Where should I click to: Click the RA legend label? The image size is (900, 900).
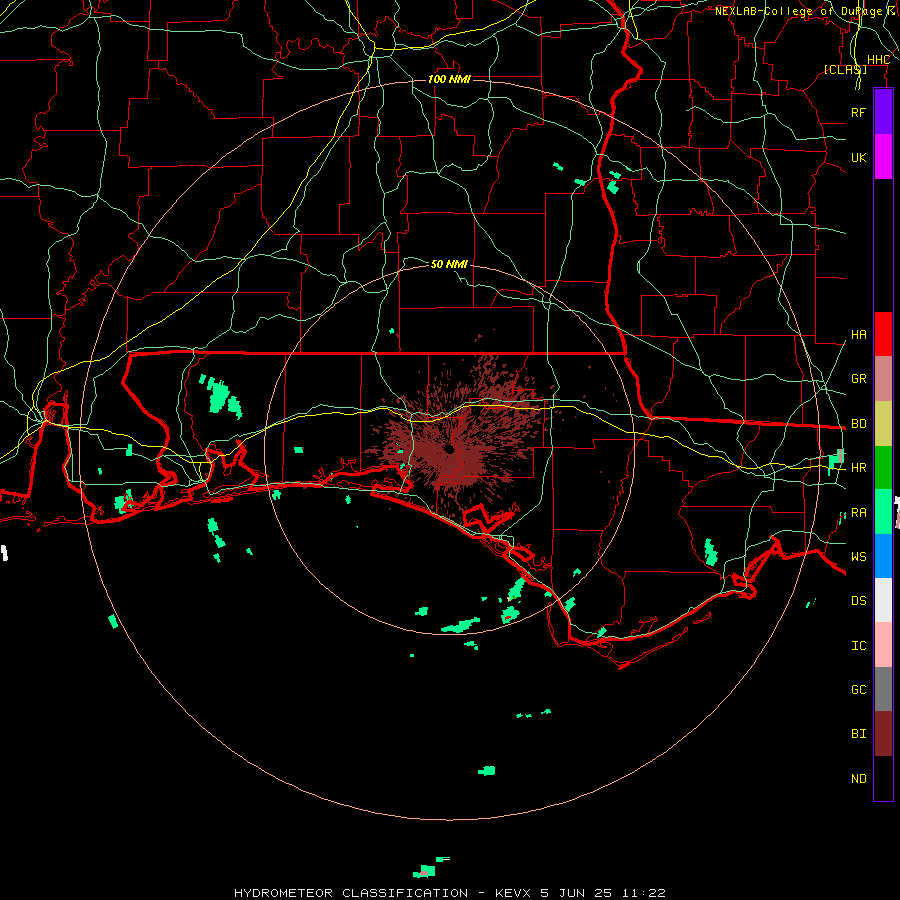coord(858,513)
